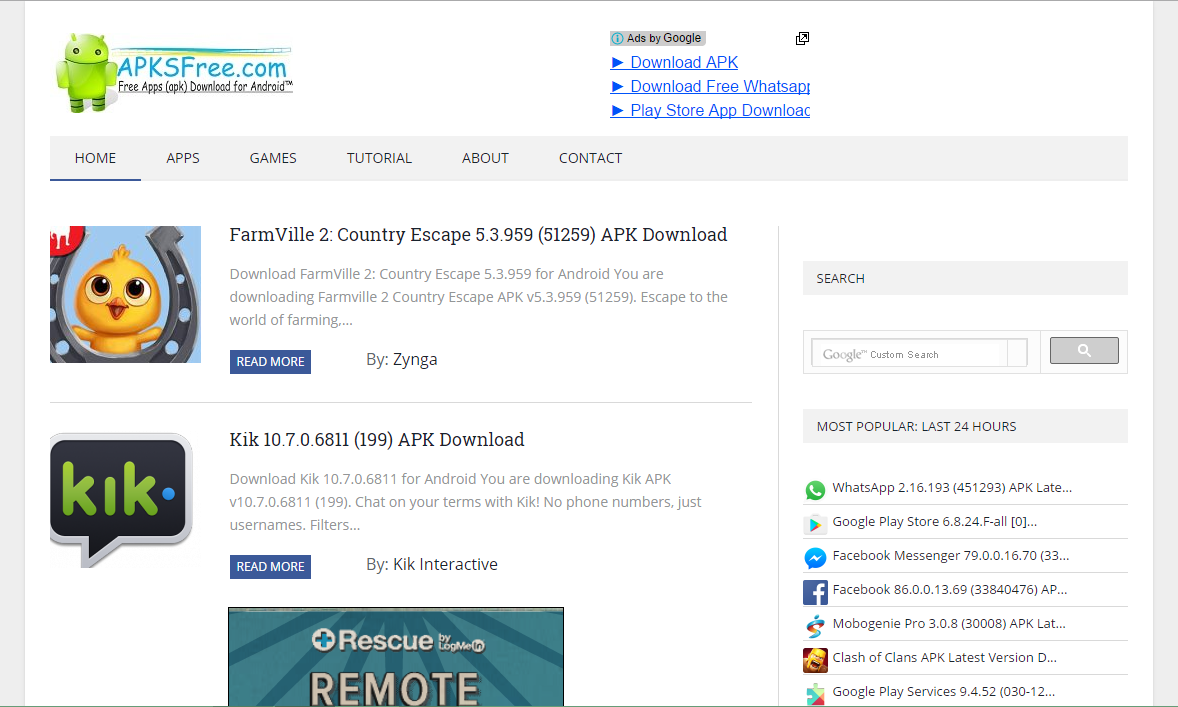Open the Tutorial menu item
Screen dimensions: 1178x707
(379, 159)
